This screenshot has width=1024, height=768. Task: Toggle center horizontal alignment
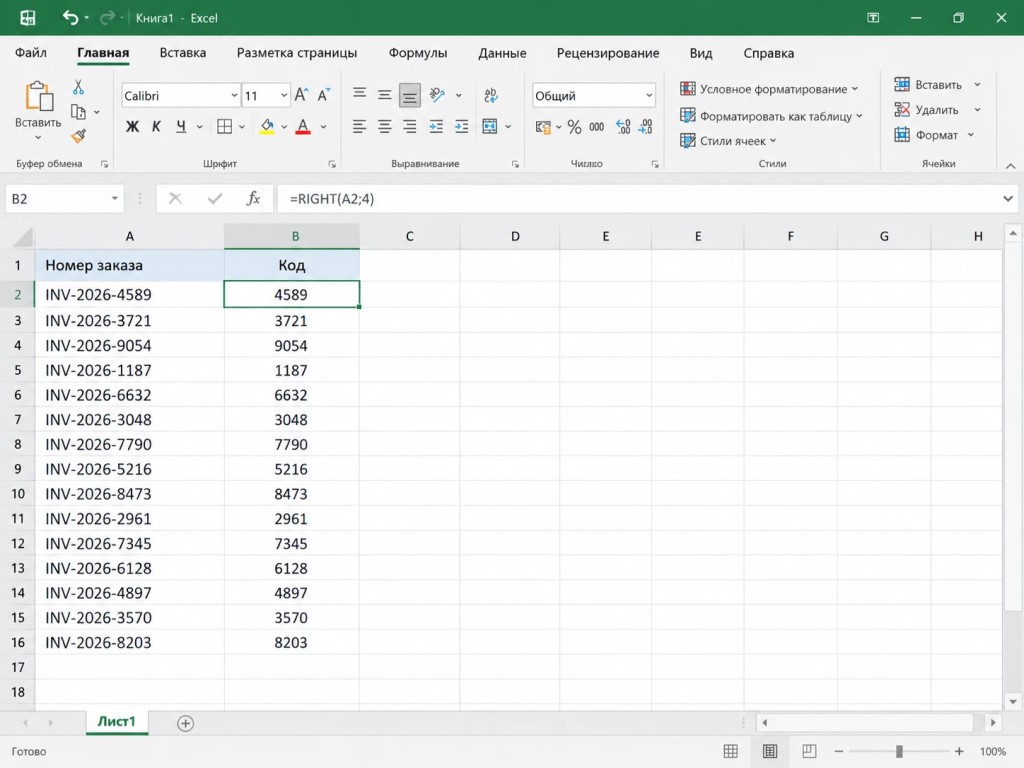coord(385,127)
